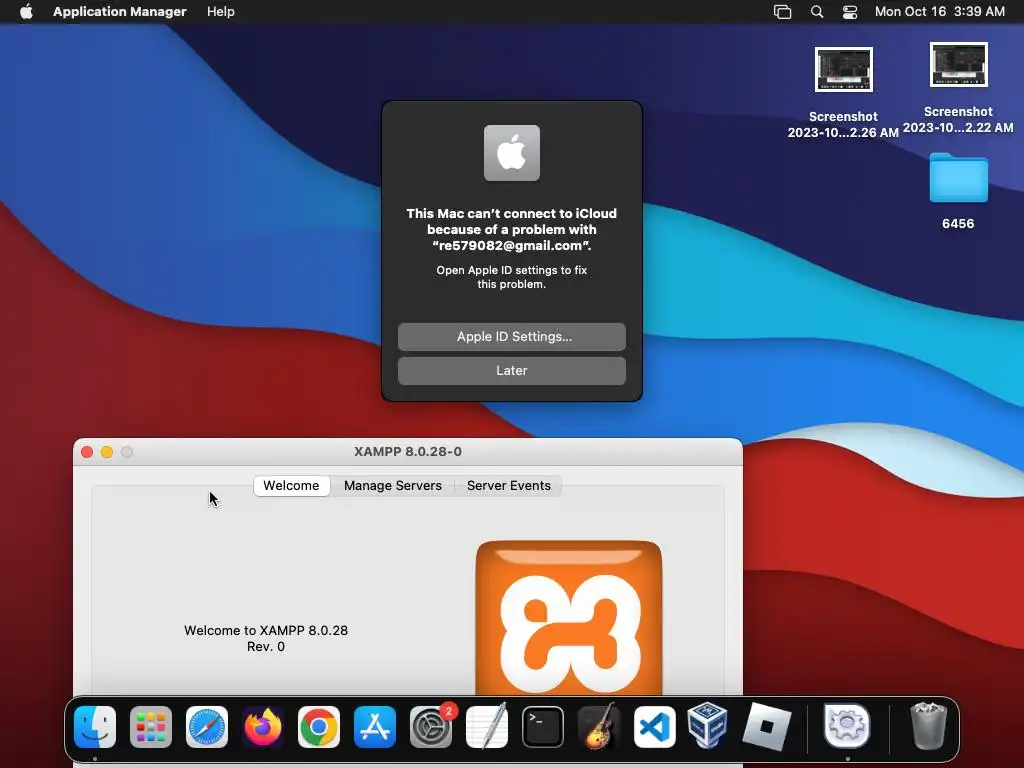Open System Preferences with red badge
Image resolution: width=1024 pixels, height=768 pixels.
[431, 727]
